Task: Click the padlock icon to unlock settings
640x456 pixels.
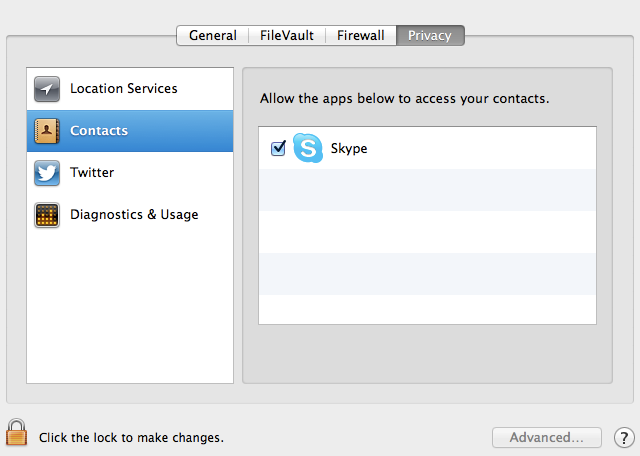Action: coord(16,432)
